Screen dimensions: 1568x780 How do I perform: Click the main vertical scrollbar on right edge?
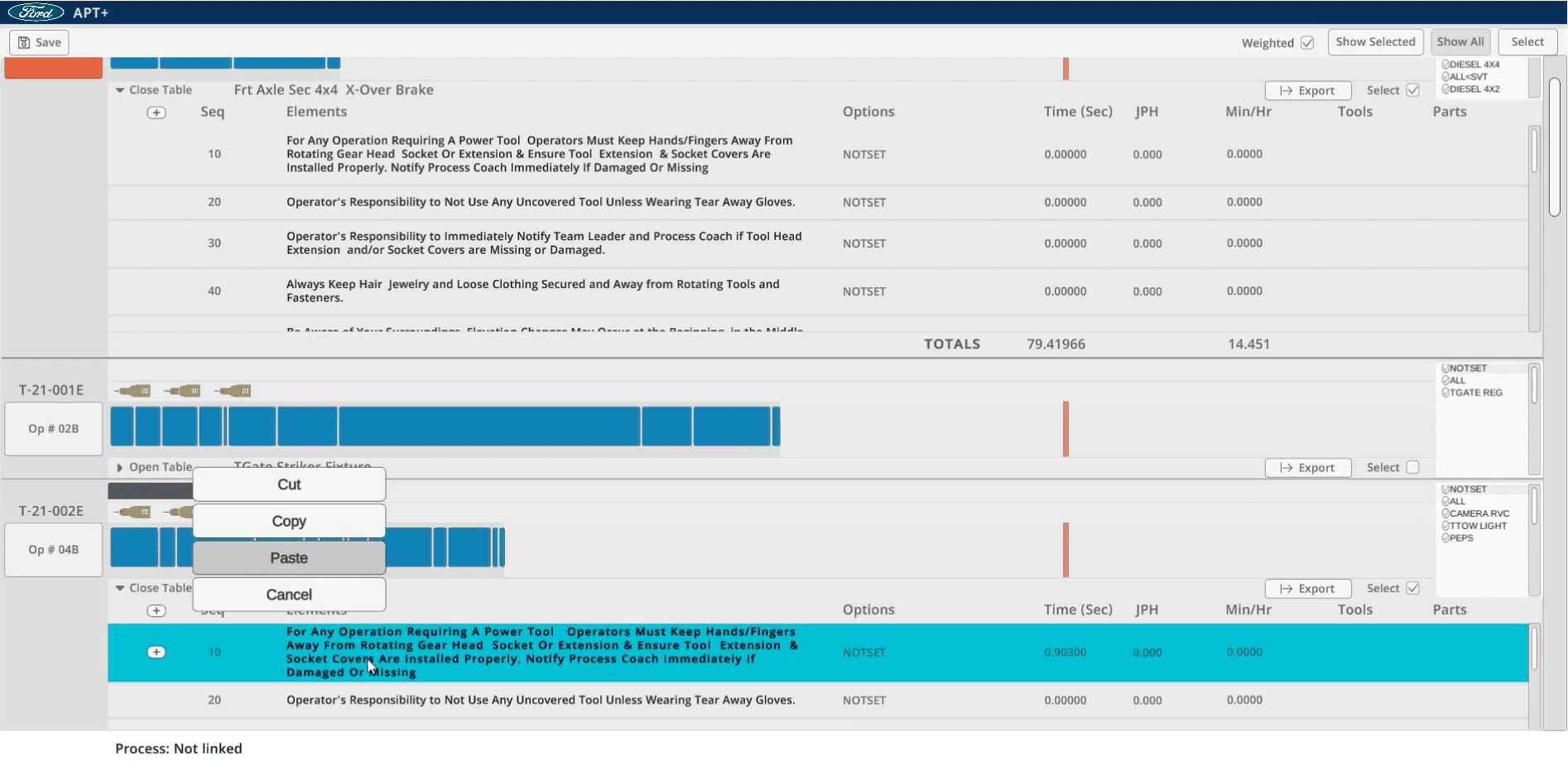[1554, 149]
